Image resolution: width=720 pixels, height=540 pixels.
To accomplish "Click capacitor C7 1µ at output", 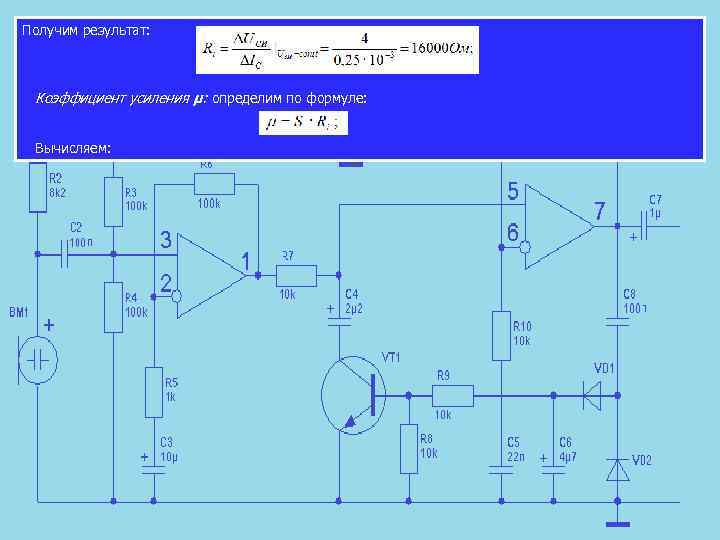I will pos(644,226).
